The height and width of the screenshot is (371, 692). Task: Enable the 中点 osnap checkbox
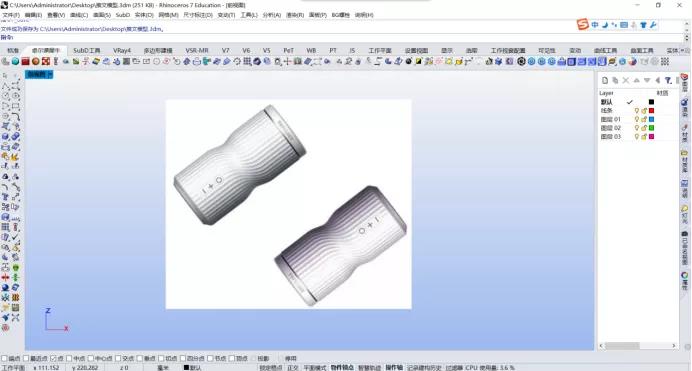coord(69,359)
